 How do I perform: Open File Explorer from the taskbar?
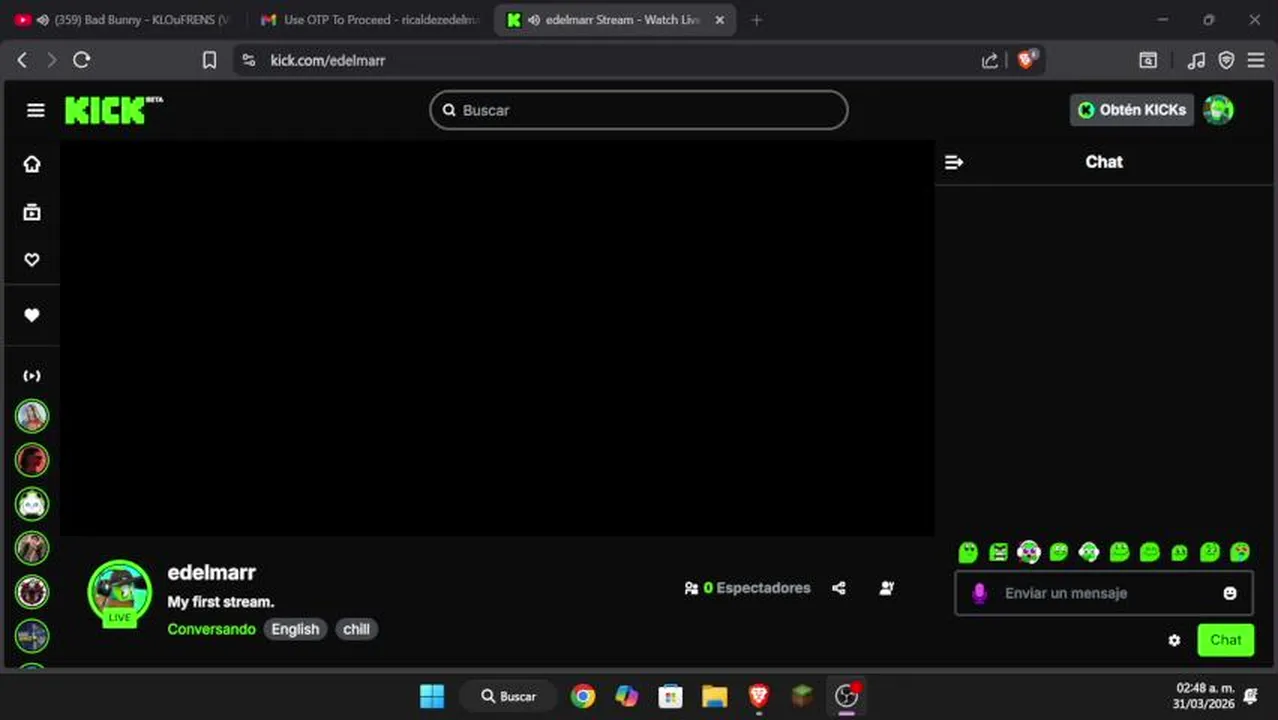(714, 696)
